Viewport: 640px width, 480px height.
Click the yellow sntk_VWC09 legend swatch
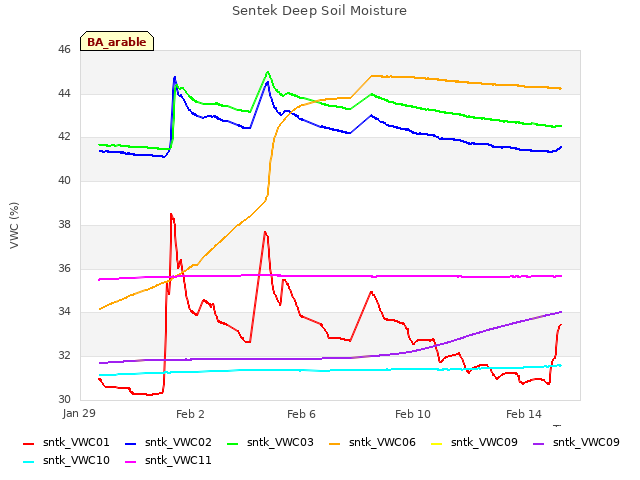coord(437,444)
